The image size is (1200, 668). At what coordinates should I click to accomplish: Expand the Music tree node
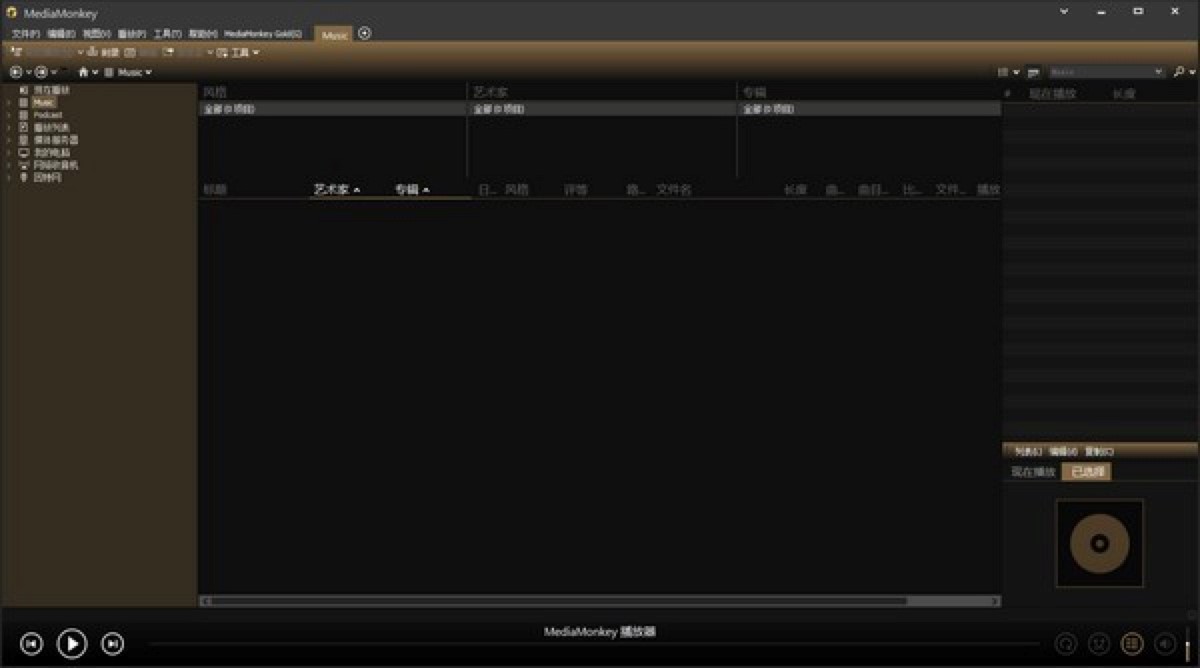pyautogui.click(x=9, y=102)
